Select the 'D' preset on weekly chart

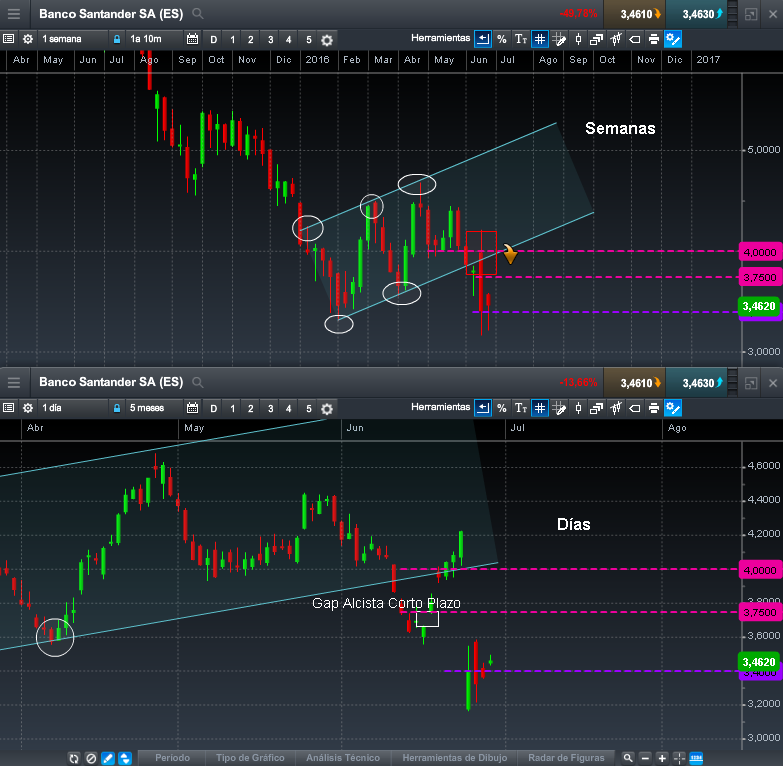pos(214,39)
